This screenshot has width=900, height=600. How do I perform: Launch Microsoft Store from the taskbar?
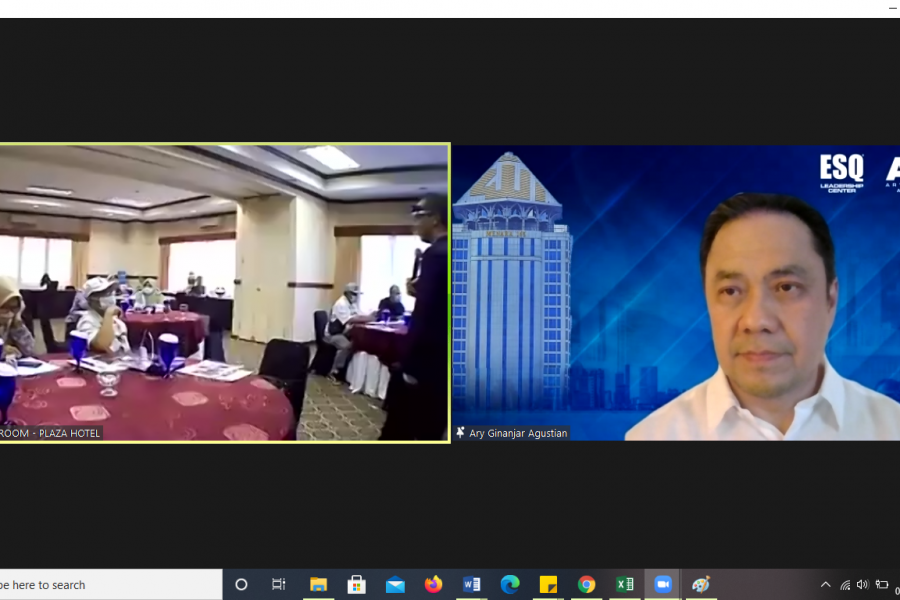coord(356,585)
